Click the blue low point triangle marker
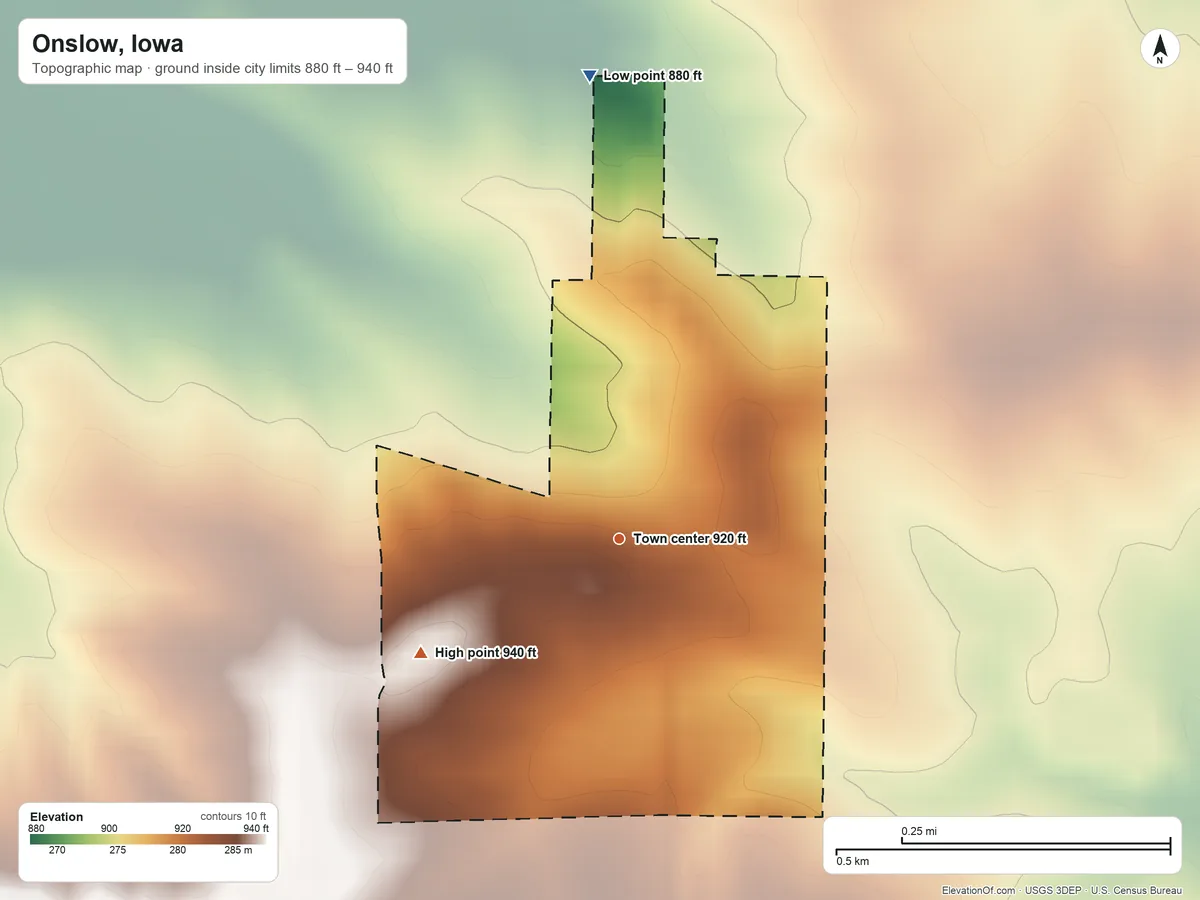The height and width of the screenshot is (900, 1200). click(589, 76)
